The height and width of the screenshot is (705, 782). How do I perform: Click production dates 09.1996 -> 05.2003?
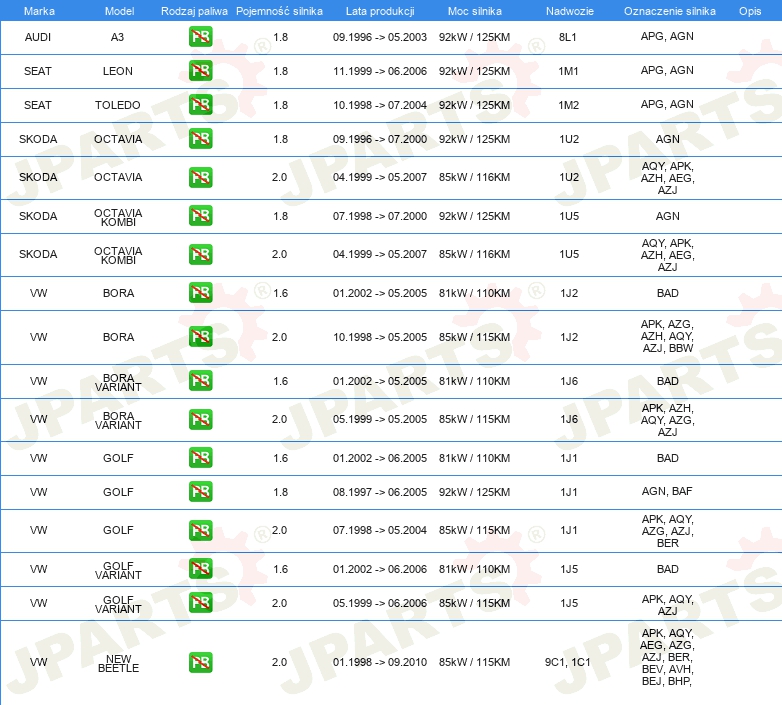click(x=380, y=37)
